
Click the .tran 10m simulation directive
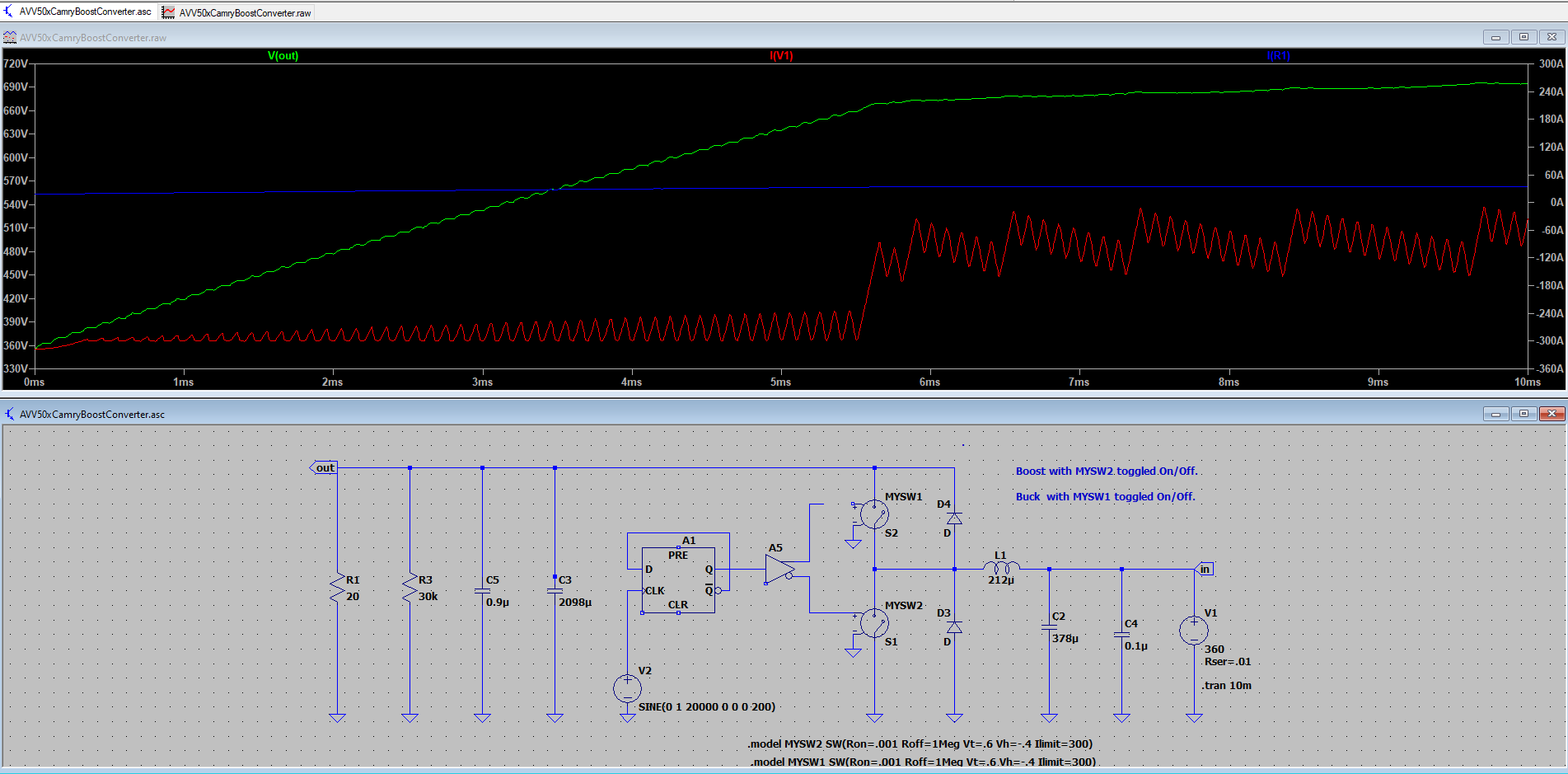click(x=1227, y=686)
